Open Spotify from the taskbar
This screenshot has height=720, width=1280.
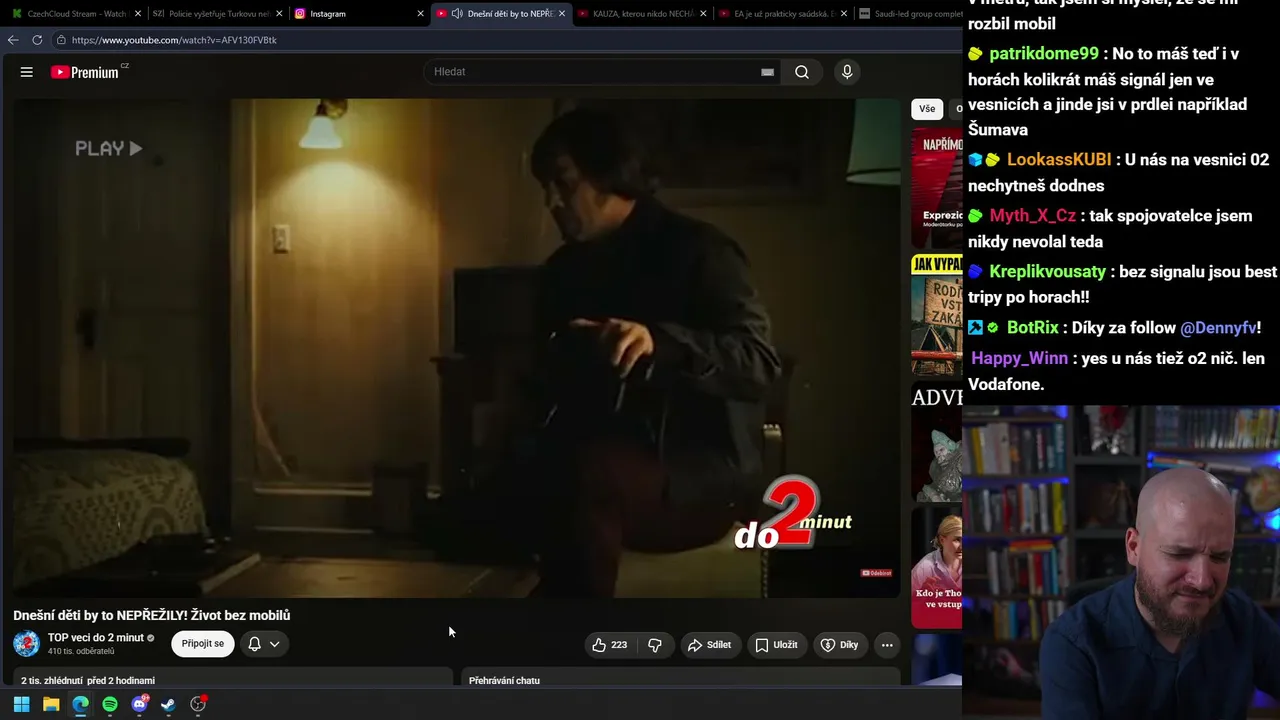110,704
